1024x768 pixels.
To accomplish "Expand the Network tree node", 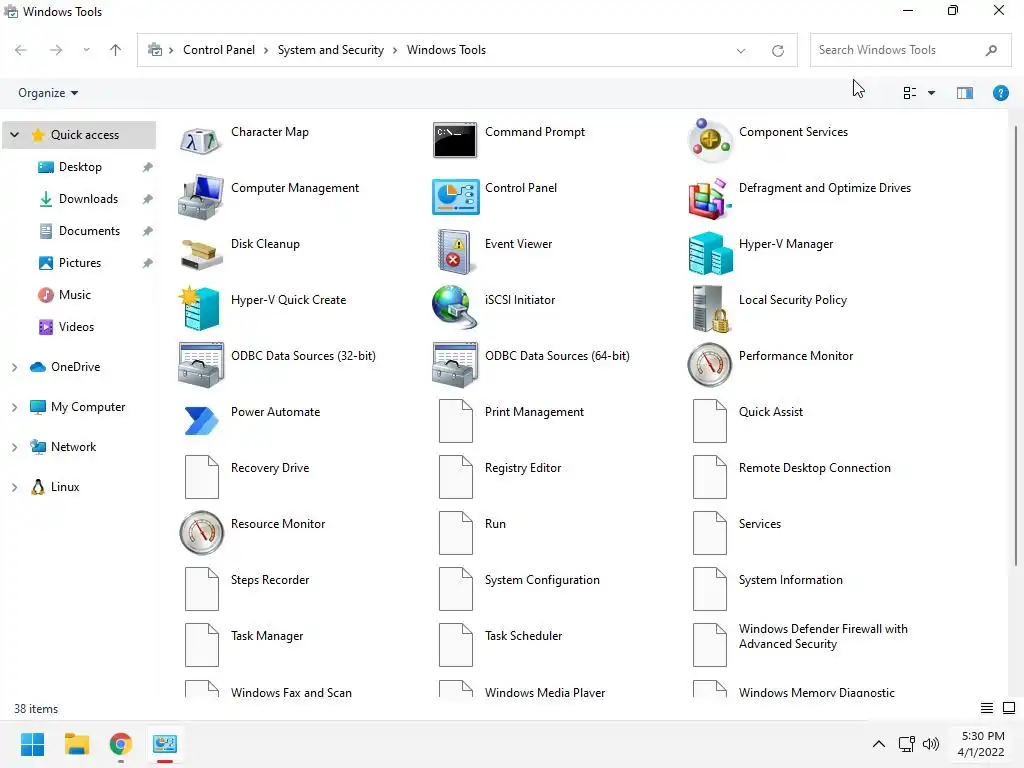I will pos(14,447).
